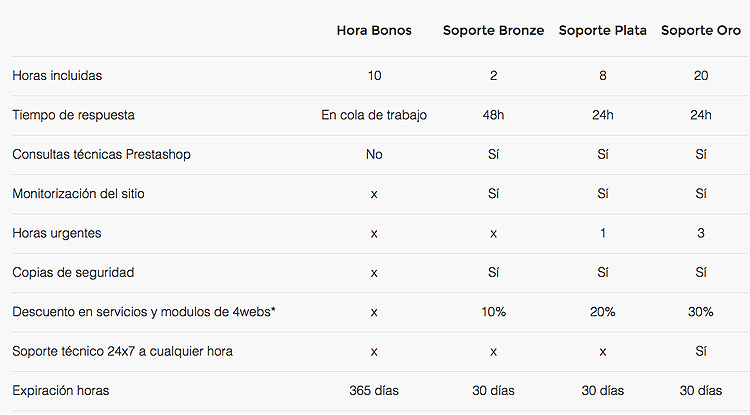Select the Soporte Plata column header
The width and height of the screenshot is (750, 415).
tap(602, 31)
